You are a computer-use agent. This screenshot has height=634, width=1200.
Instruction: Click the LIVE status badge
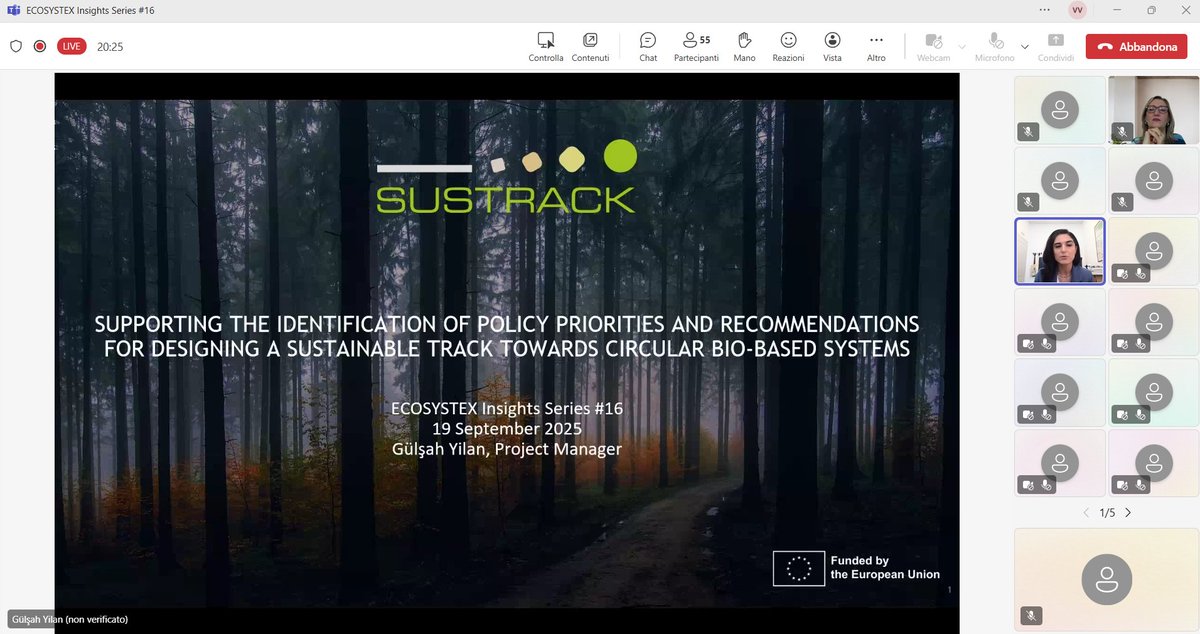click(71, 46)
